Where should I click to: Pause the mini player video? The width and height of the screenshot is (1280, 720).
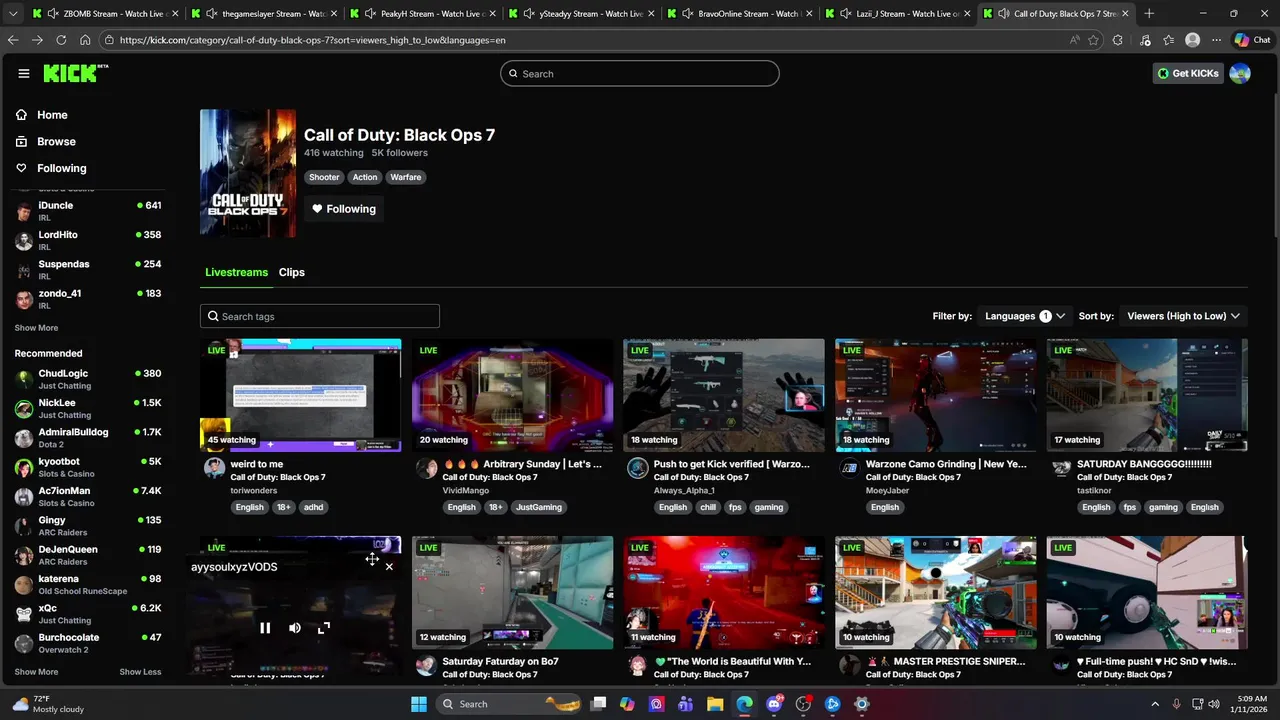point(265,628)
